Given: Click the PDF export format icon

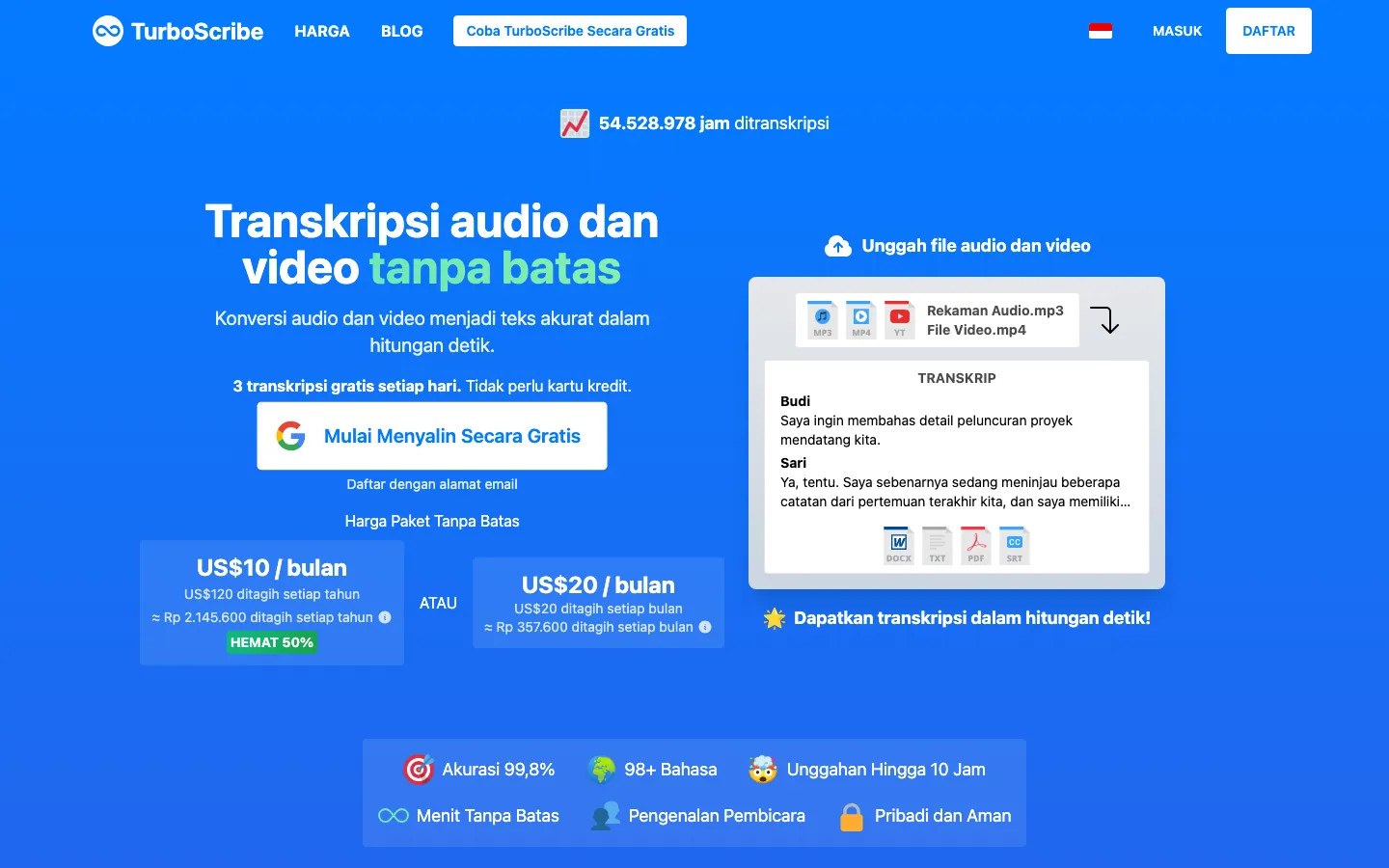Looking at the screenshot, I should (x=976, y=545).
